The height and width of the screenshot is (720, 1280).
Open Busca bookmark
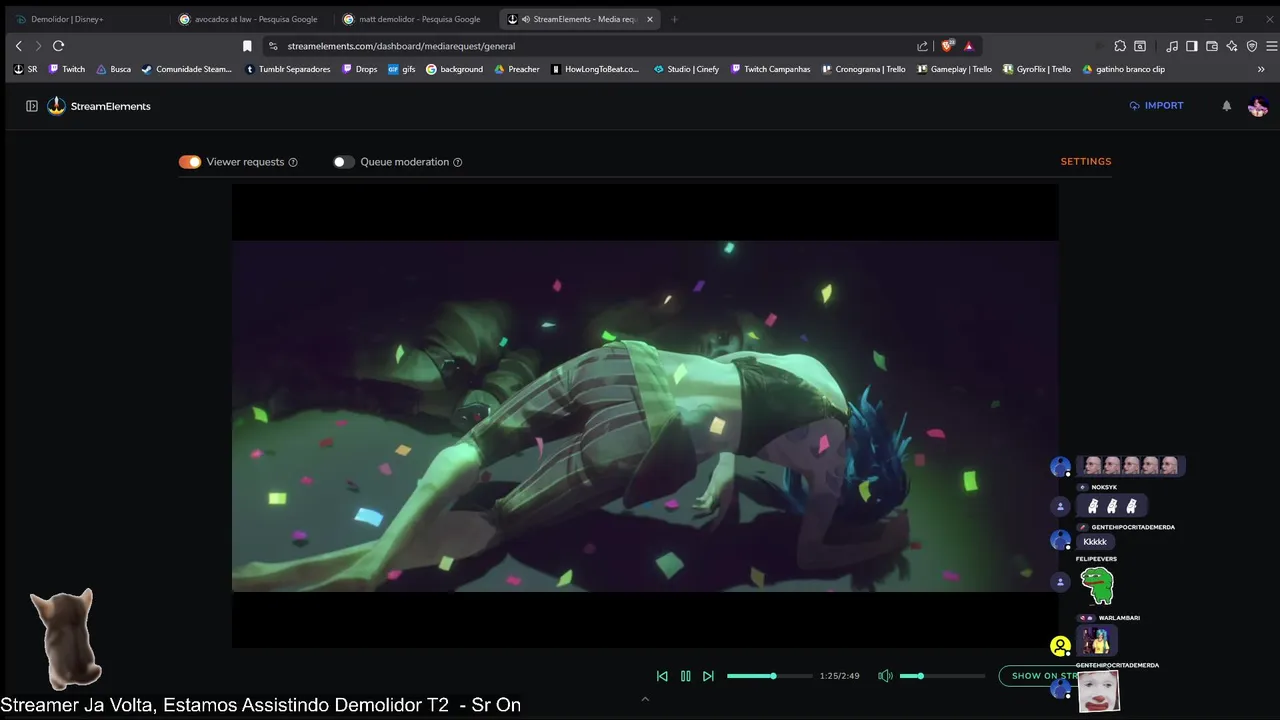click(x=113, y=69)
